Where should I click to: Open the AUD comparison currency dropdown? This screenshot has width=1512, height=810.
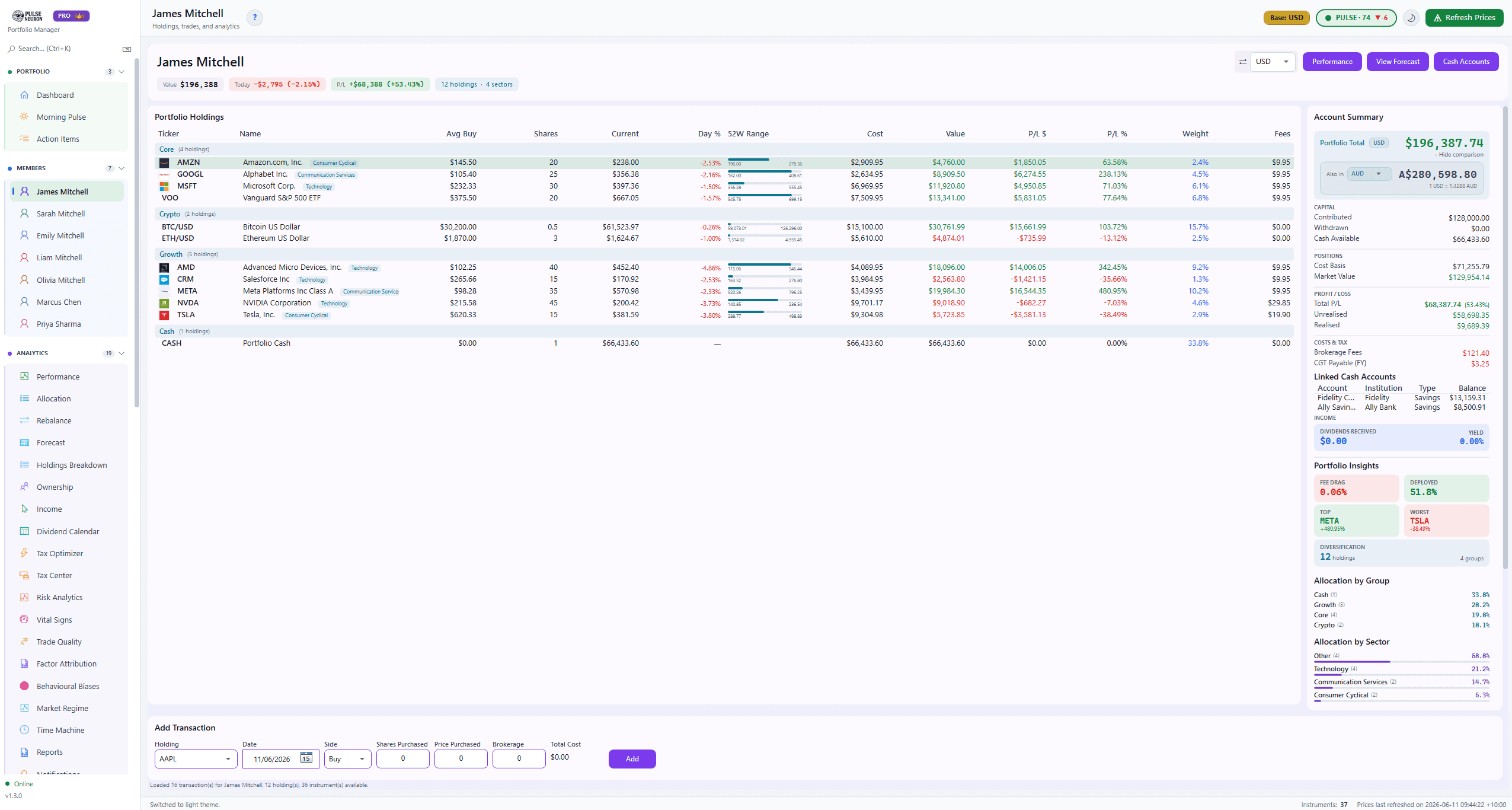[x=1370, y=174]
